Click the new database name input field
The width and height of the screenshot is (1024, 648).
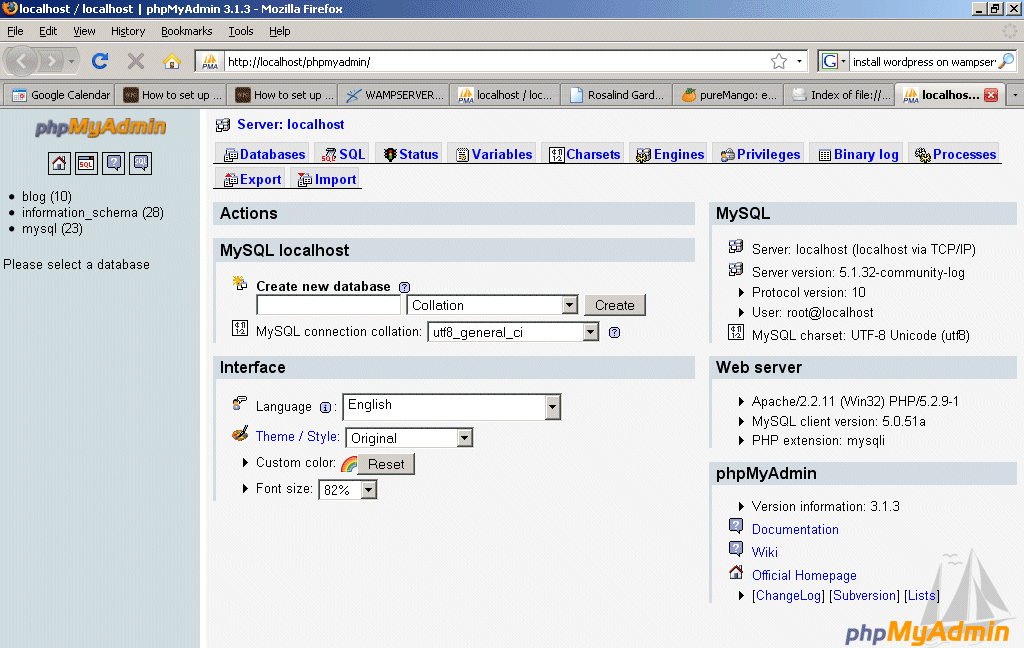328,305
